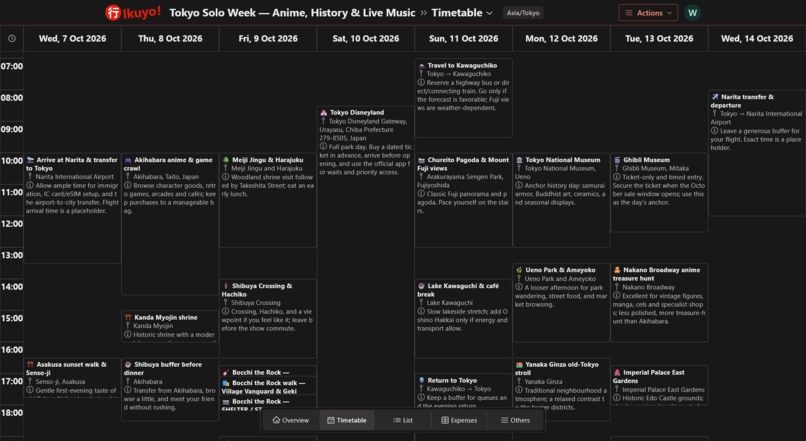Viewport: 806px width, 441px height.
Task: Open the Ghibli Museum event card
Action: click(x=659, y=193)
